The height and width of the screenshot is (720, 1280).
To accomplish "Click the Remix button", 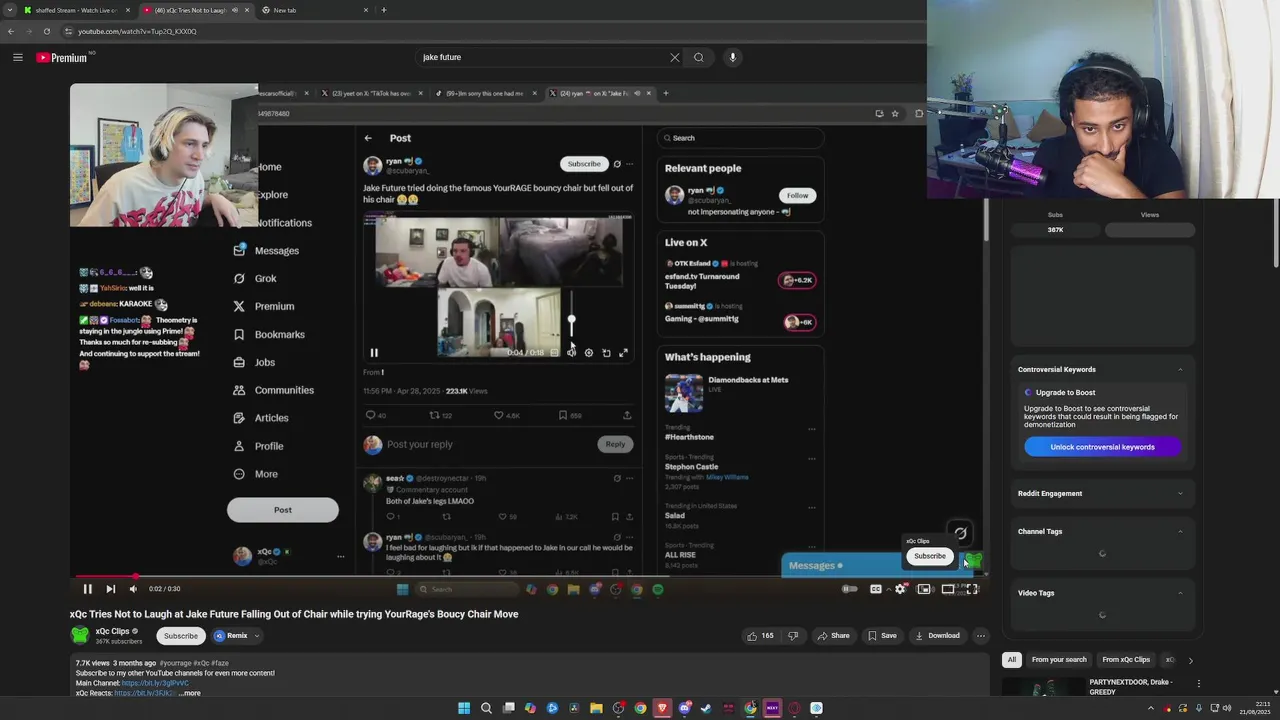I will 230,636.
